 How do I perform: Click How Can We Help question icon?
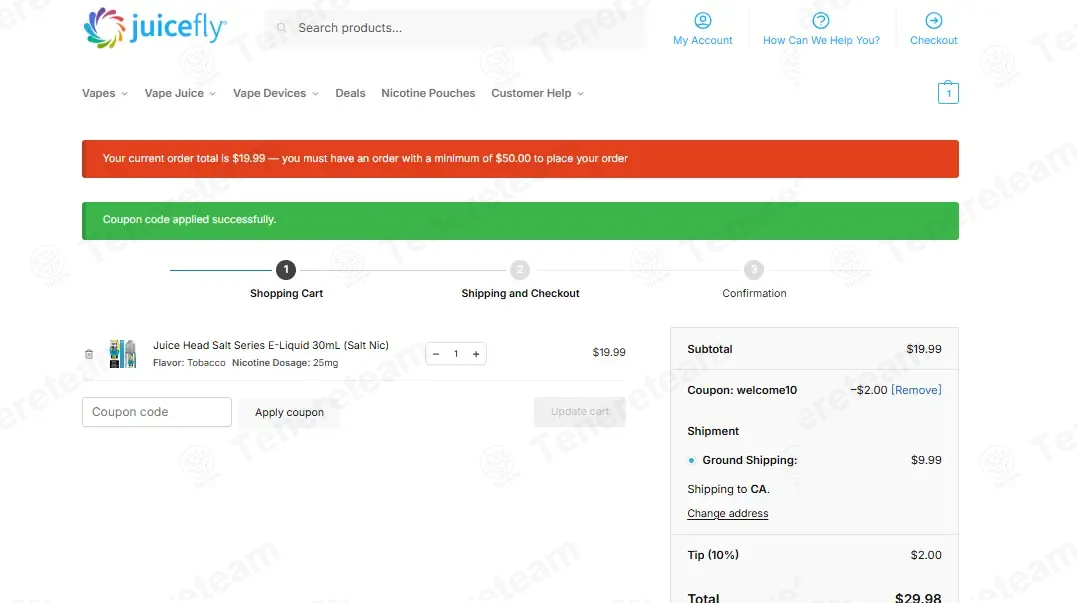point(821,21)
